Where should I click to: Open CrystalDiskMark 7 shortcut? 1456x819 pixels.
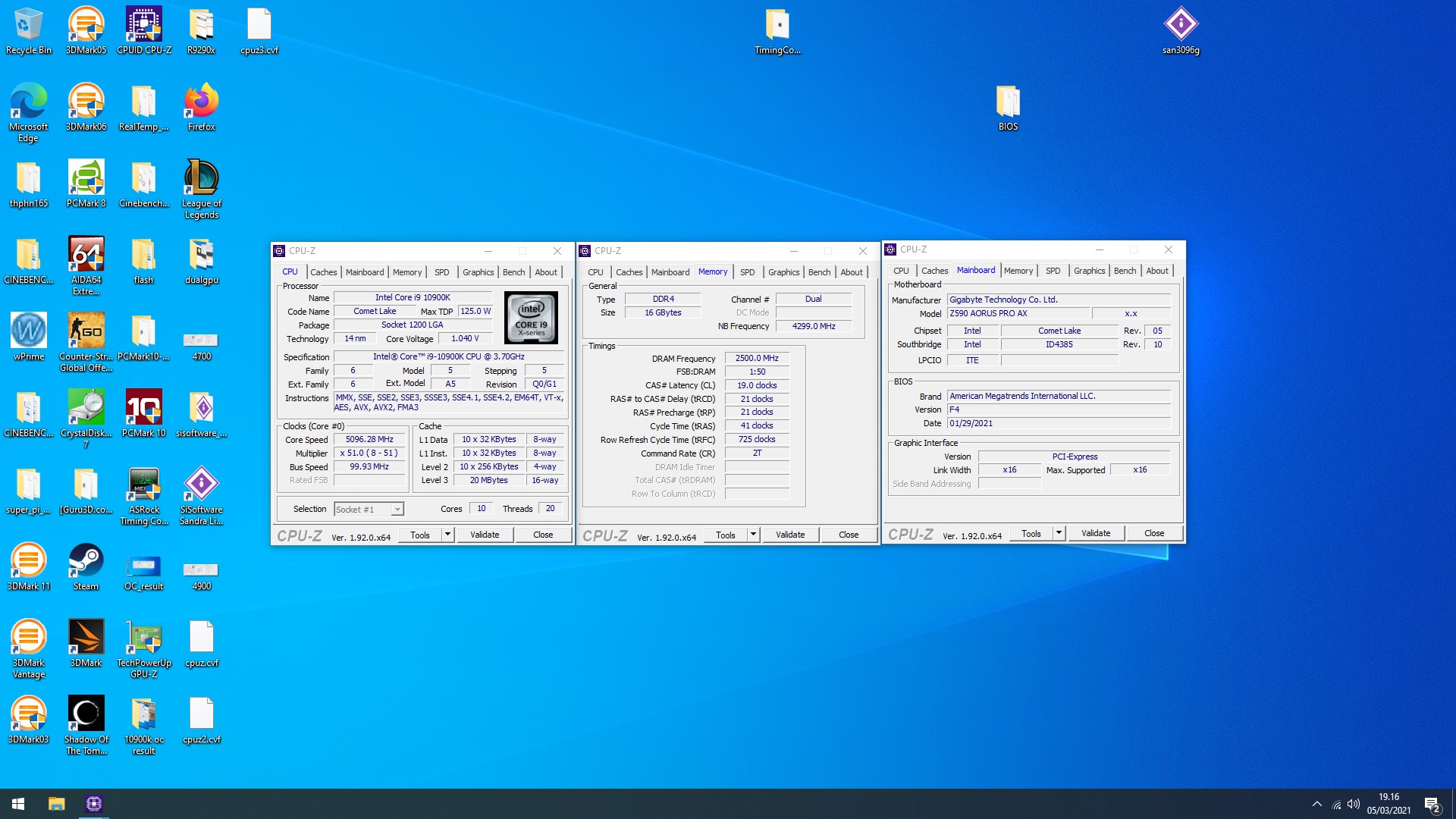(x=86, y=419)
